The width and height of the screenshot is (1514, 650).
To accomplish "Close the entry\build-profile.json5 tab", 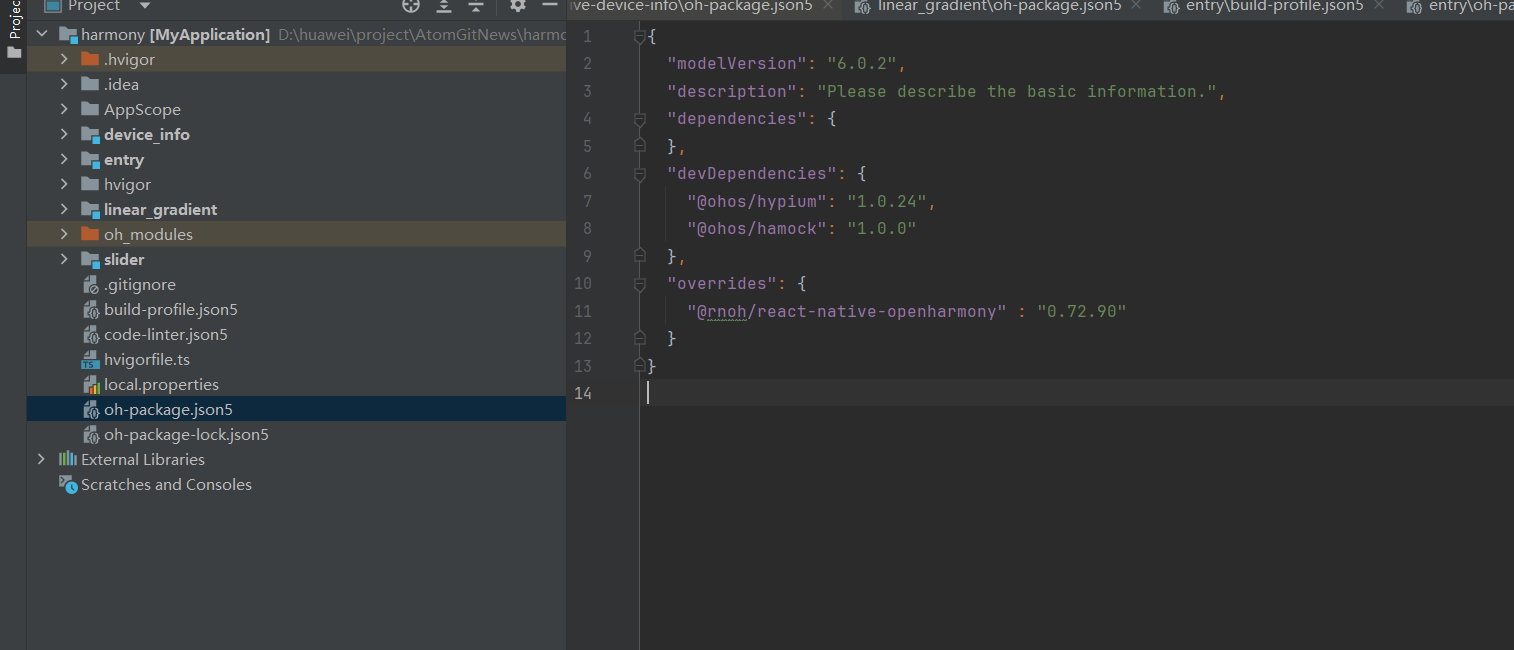I will pyautogui.click(x=1379, y=6).
